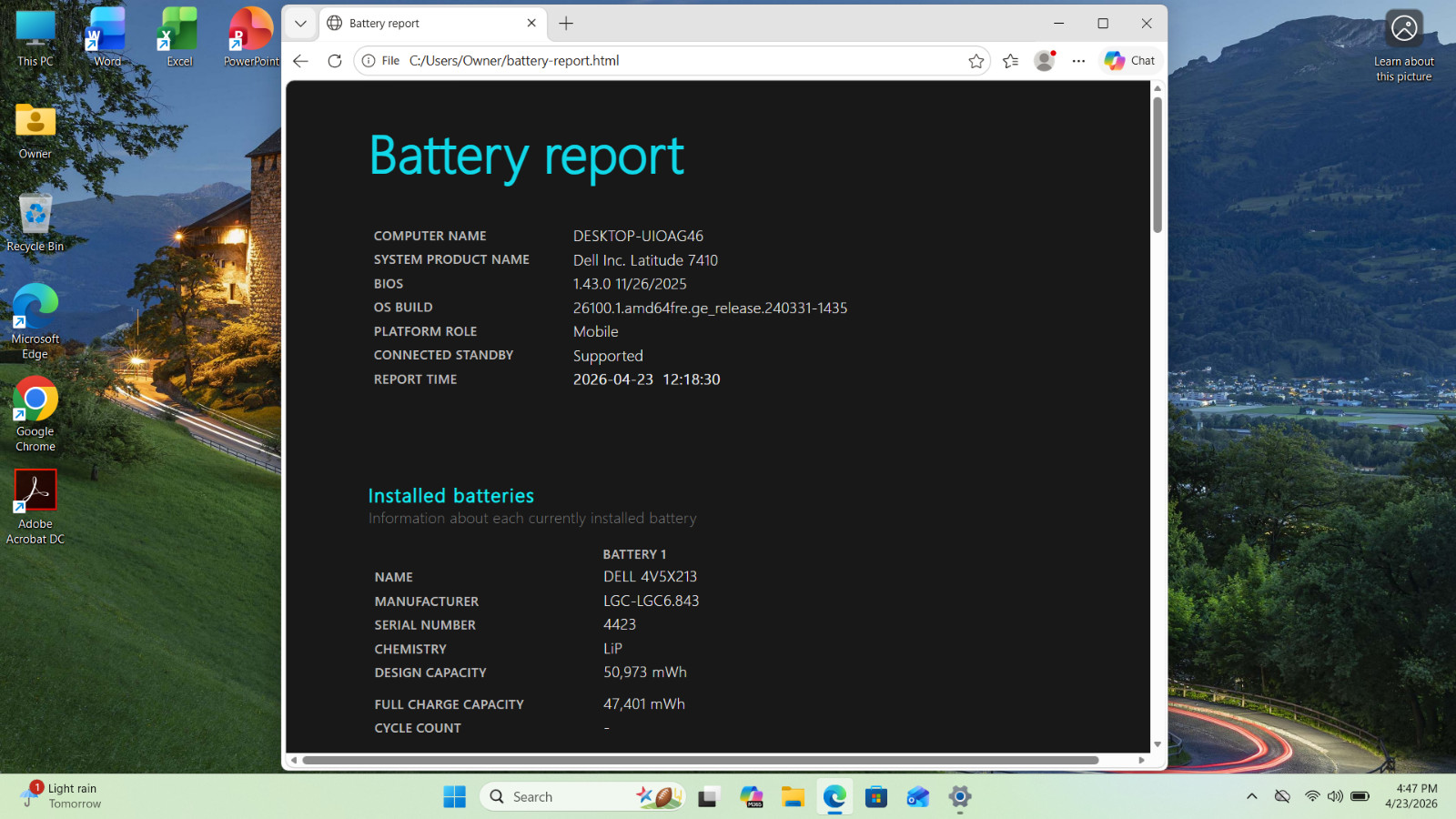Screen dimensions: 1456x819
Task: Launch PowerPoint from desktop shortcut
Action: point(251,38)
